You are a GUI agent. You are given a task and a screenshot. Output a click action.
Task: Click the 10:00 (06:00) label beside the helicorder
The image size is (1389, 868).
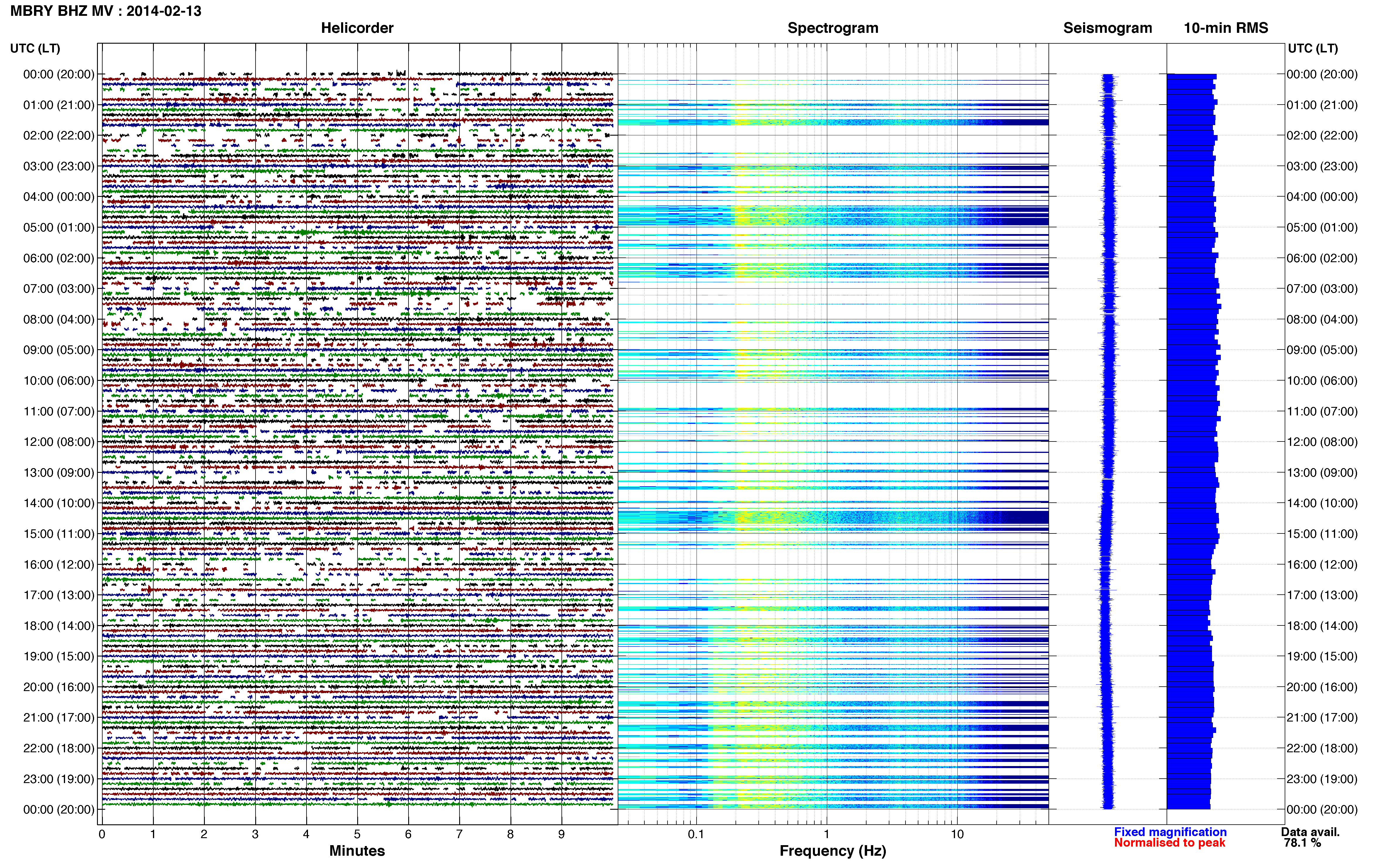tap(59, 381)
